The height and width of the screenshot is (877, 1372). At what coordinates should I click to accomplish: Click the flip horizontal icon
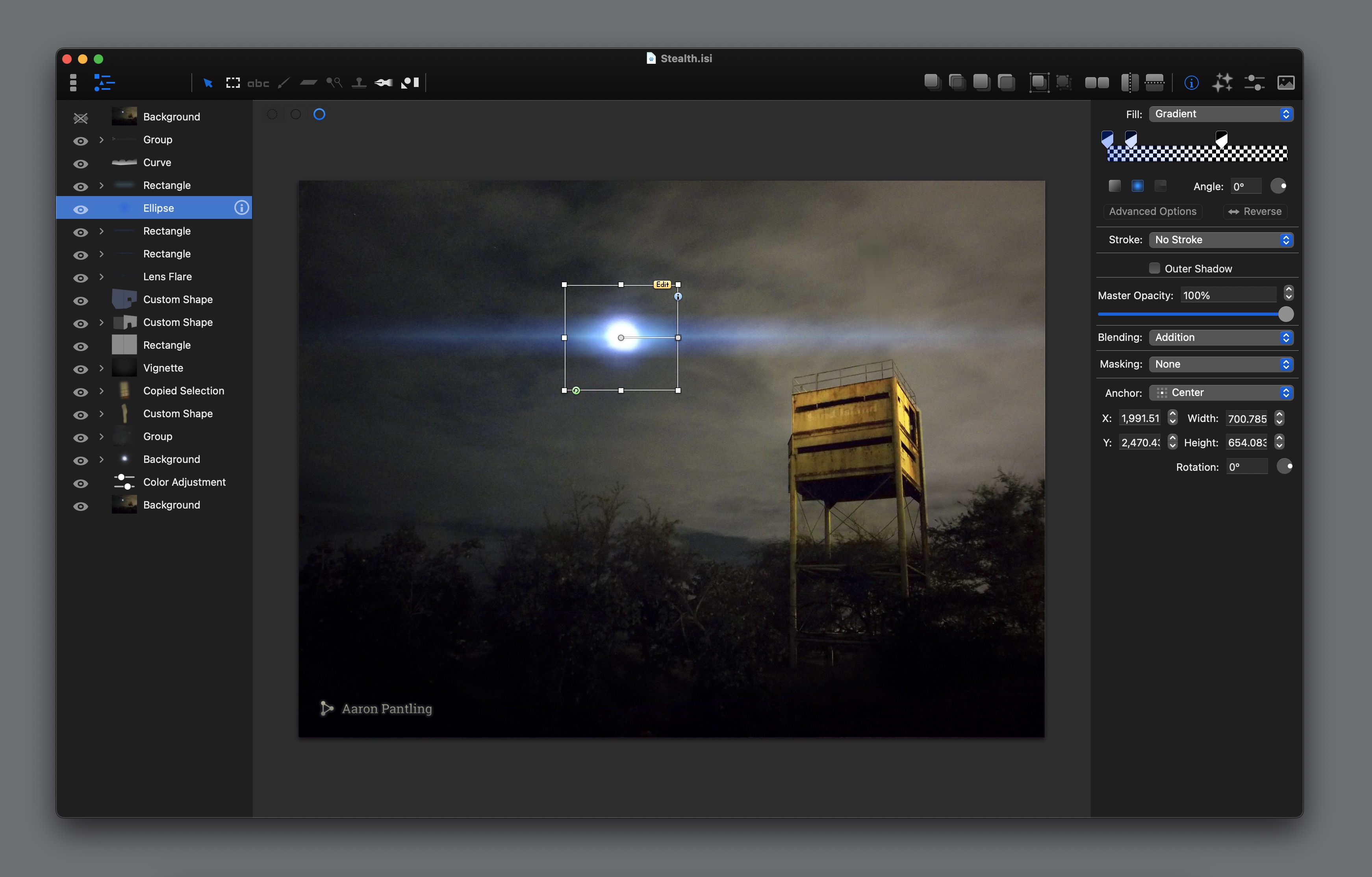(x=1129, y=83)
